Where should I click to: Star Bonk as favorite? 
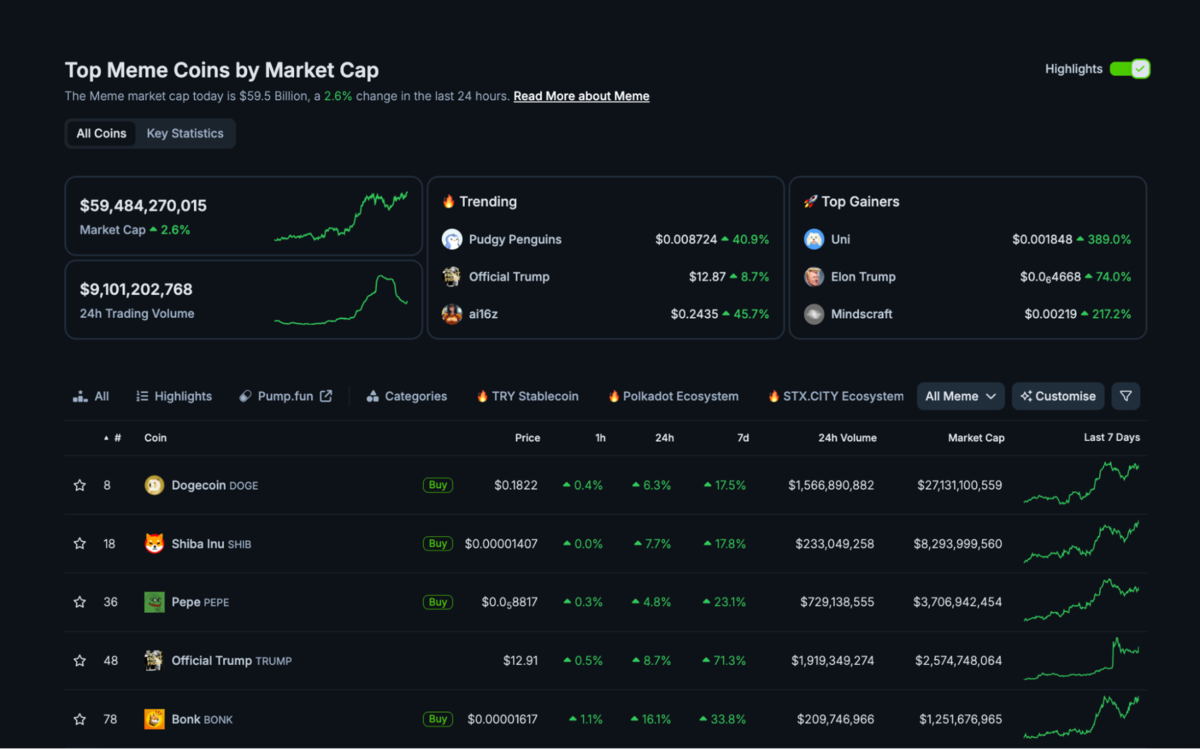[80, 719]
